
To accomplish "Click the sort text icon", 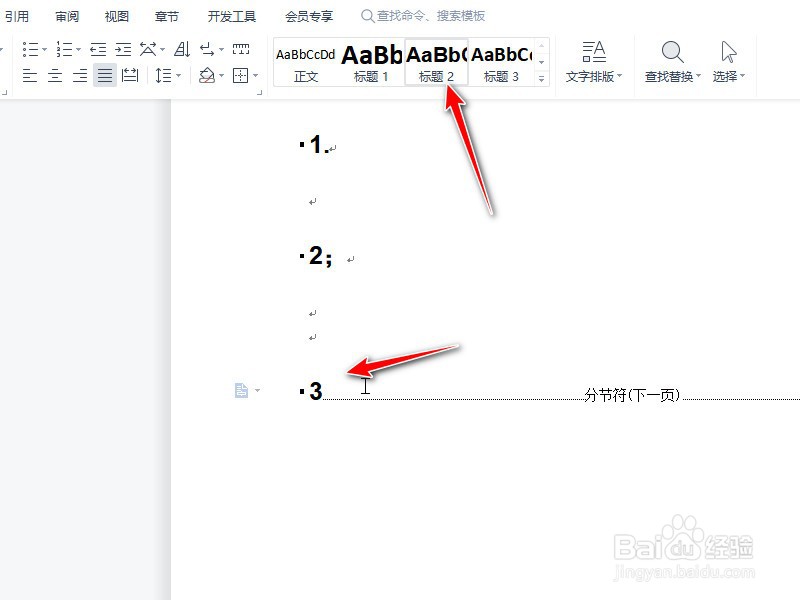I will point(182,49).
